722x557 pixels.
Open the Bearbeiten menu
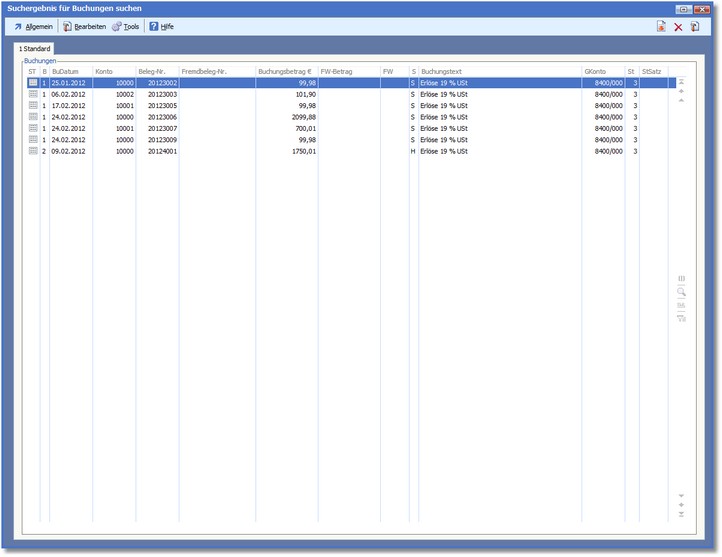(84, 26)
